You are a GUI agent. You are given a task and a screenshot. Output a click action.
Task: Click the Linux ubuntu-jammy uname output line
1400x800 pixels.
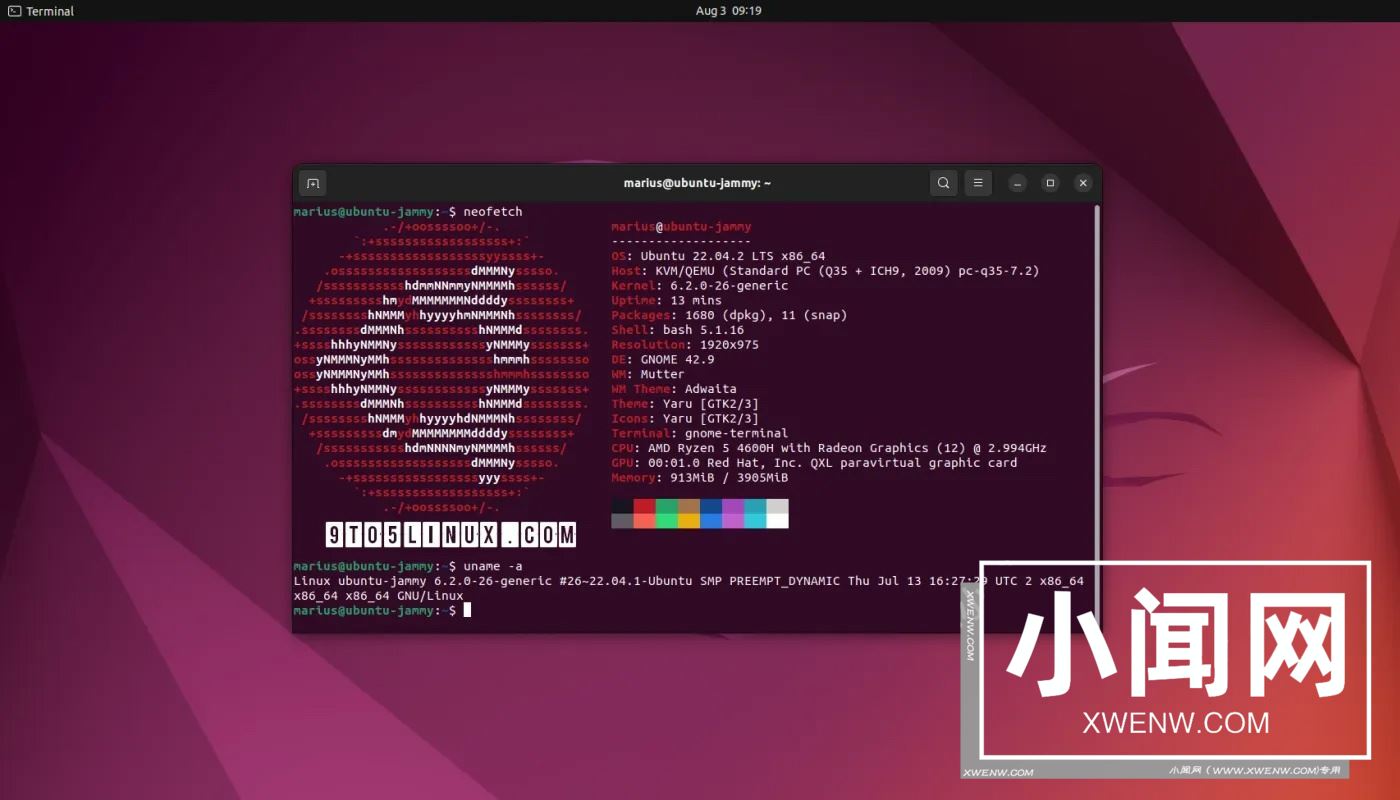(689, 581)
